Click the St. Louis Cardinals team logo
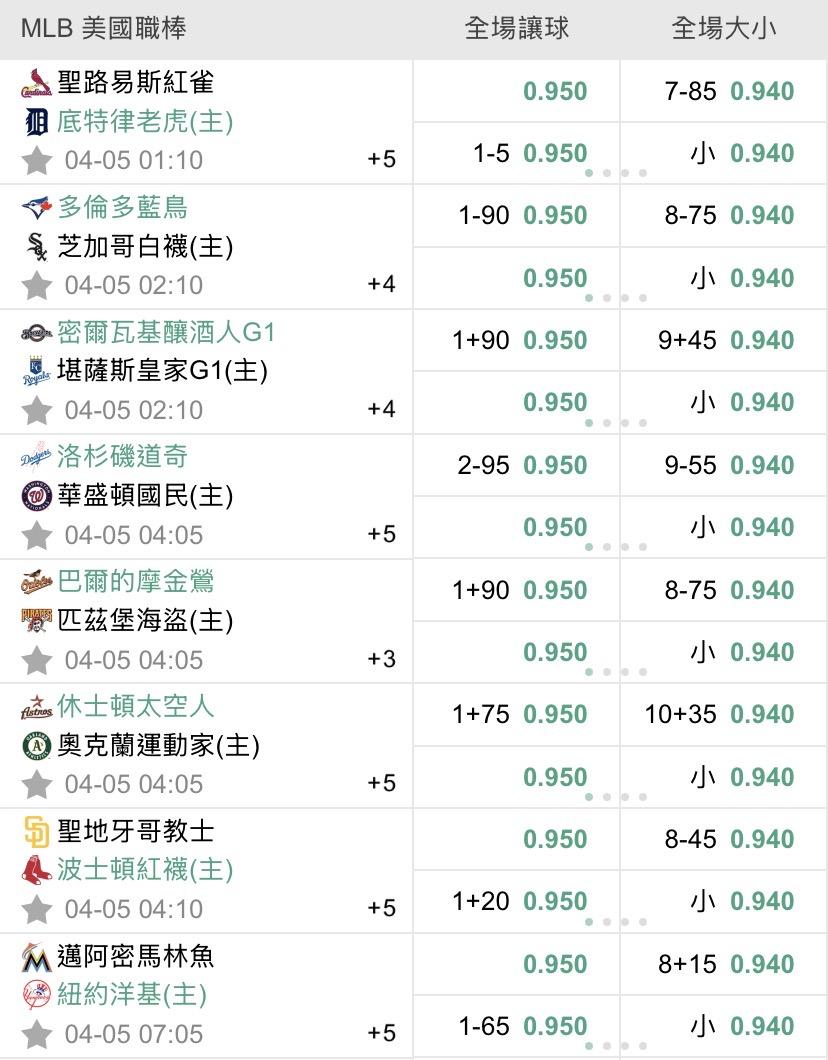Screen dimensions: 828x1060 [x=36, y=83]
